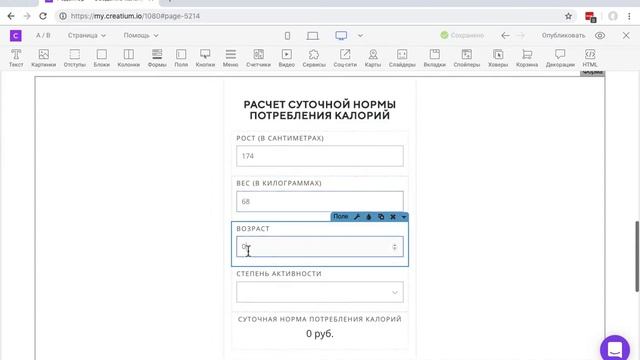Screen dimensions: 640x360
Task: Close the editor with X
Action: click(x=626, y=36)
